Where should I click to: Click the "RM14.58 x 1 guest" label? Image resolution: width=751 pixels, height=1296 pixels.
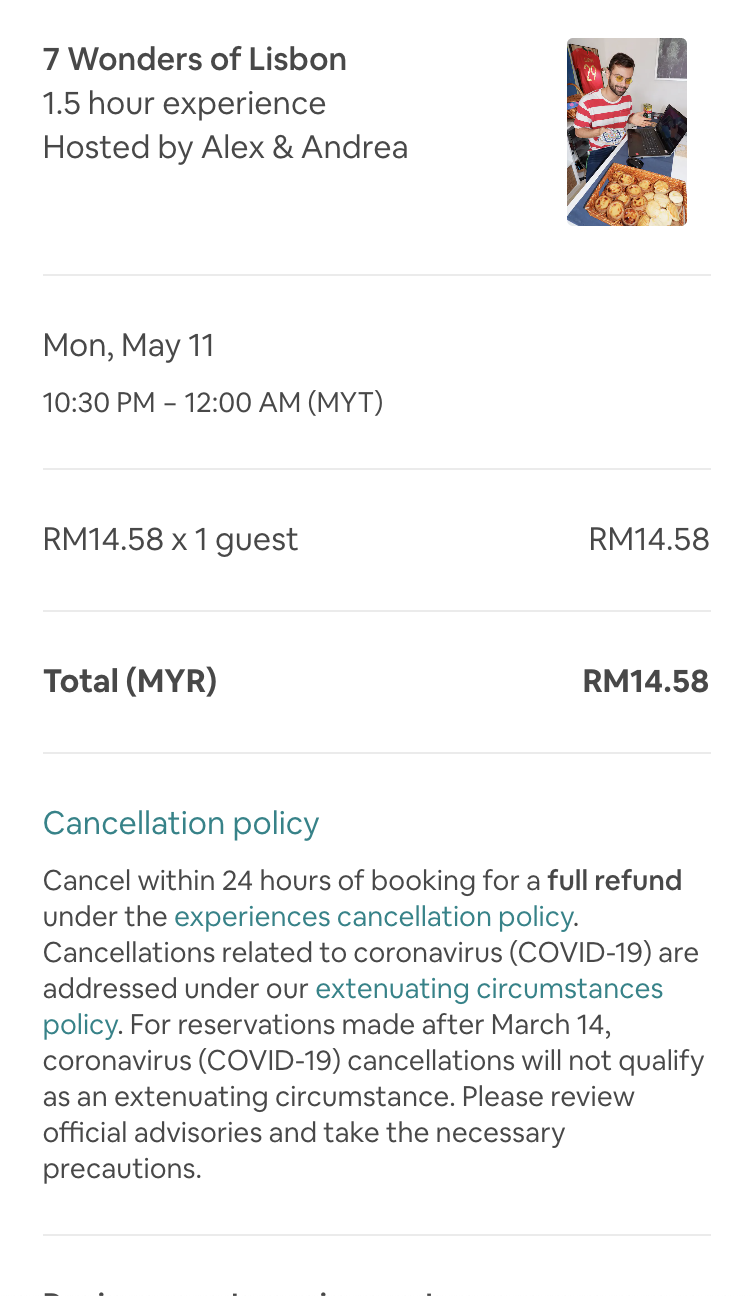click(170, 540)
